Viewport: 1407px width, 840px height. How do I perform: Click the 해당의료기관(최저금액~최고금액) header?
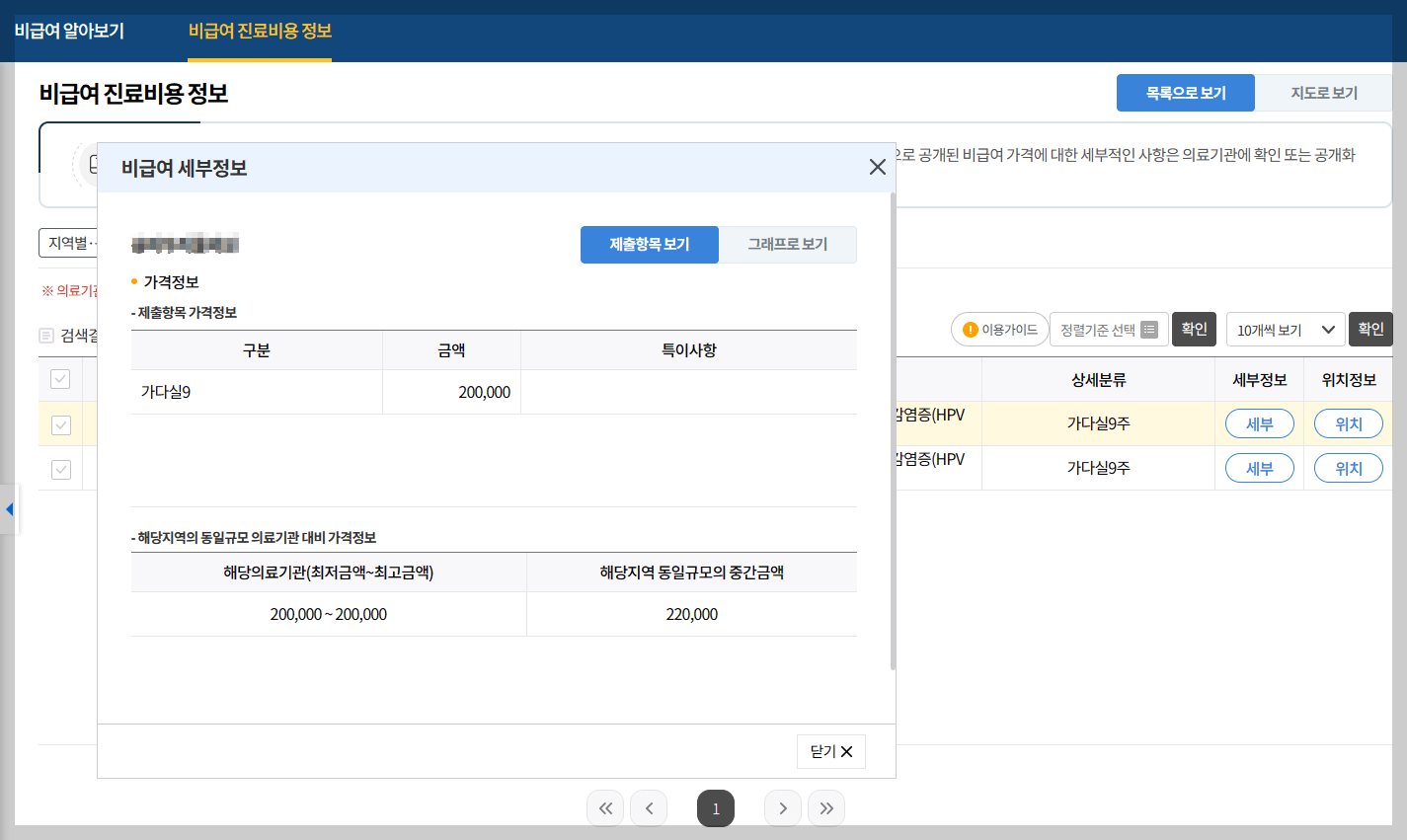tap(329, 573)
